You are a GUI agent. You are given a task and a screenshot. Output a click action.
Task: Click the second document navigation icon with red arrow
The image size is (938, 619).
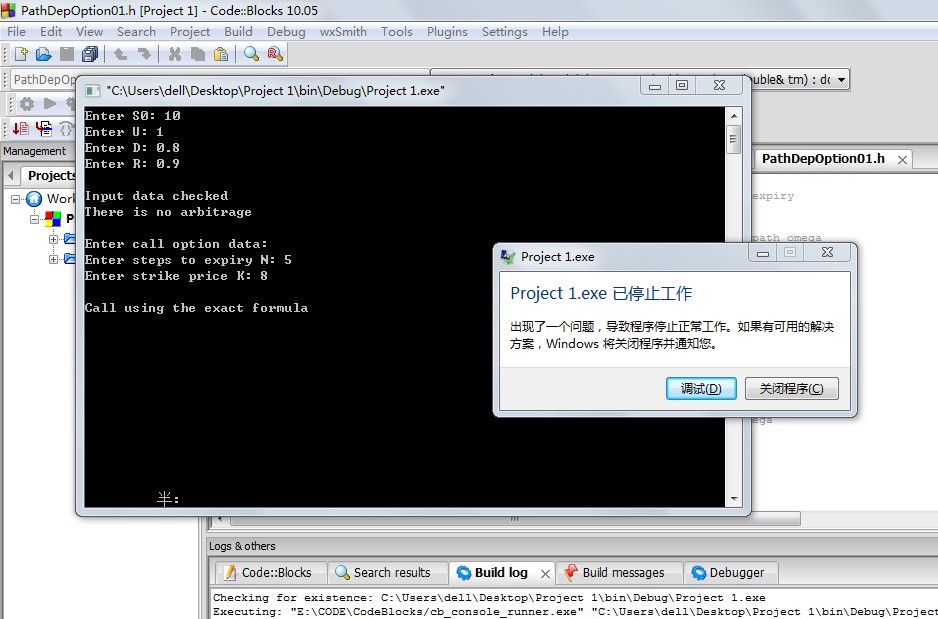(44, 128)
